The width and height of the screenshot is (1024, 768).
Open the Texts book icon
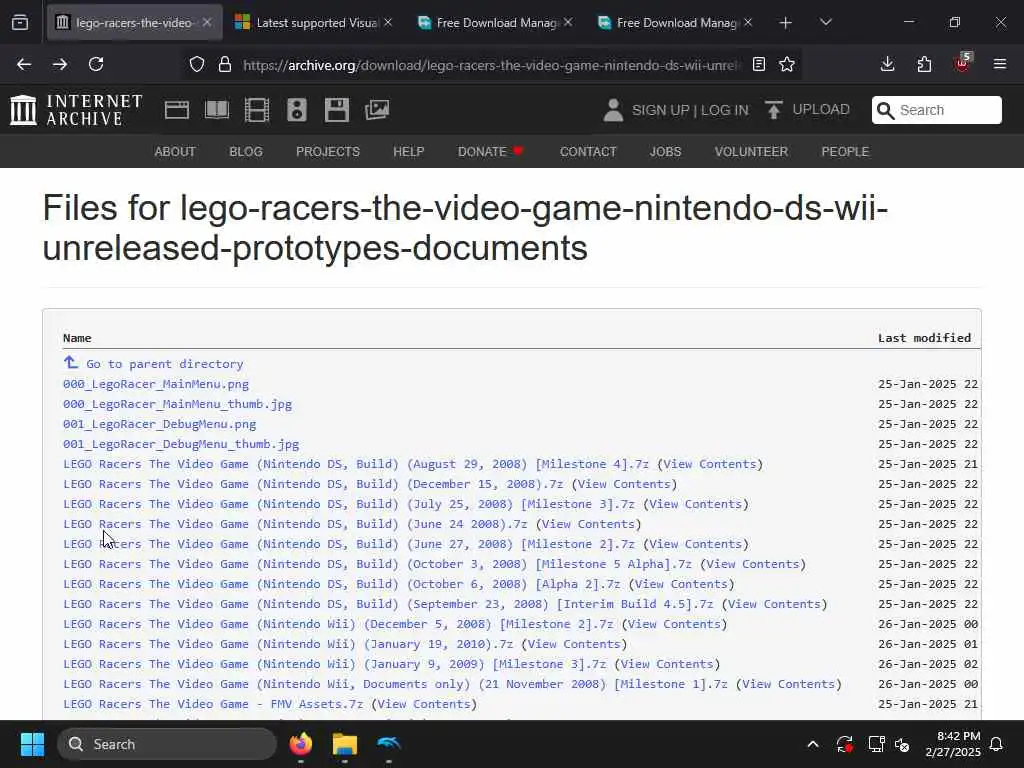click(217, 110)
